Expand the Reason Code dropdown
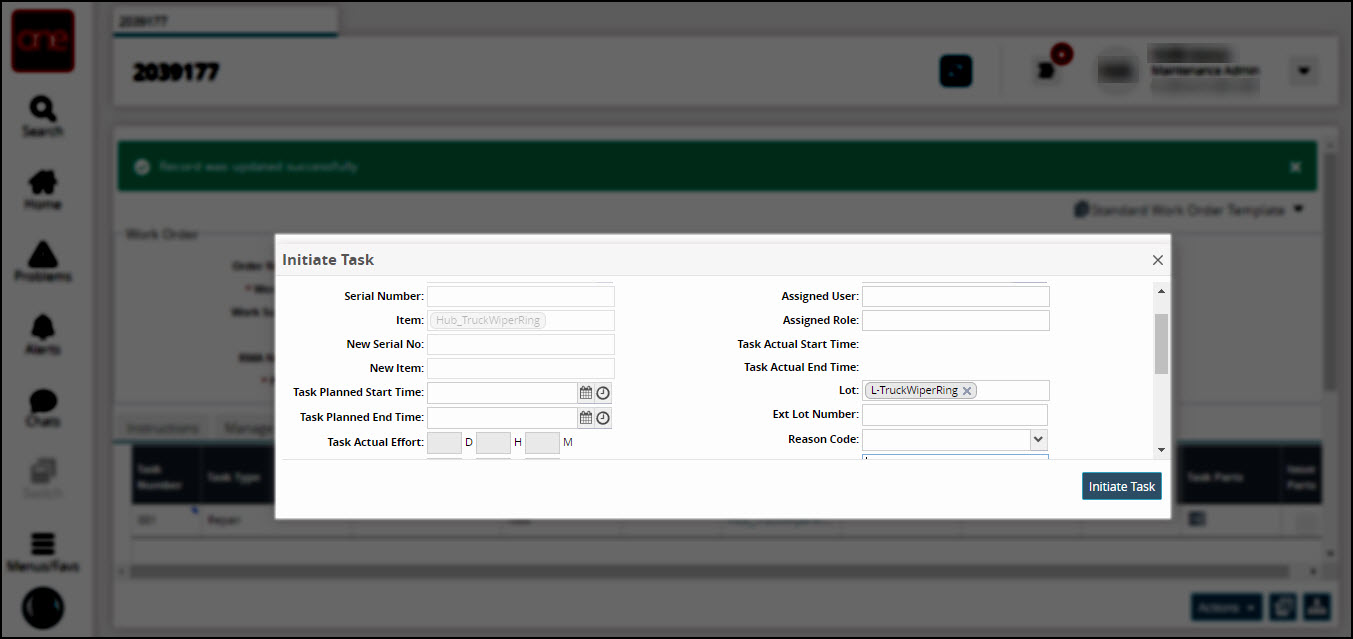Viewport: 1353px width, 639px height. (1038, 439)
